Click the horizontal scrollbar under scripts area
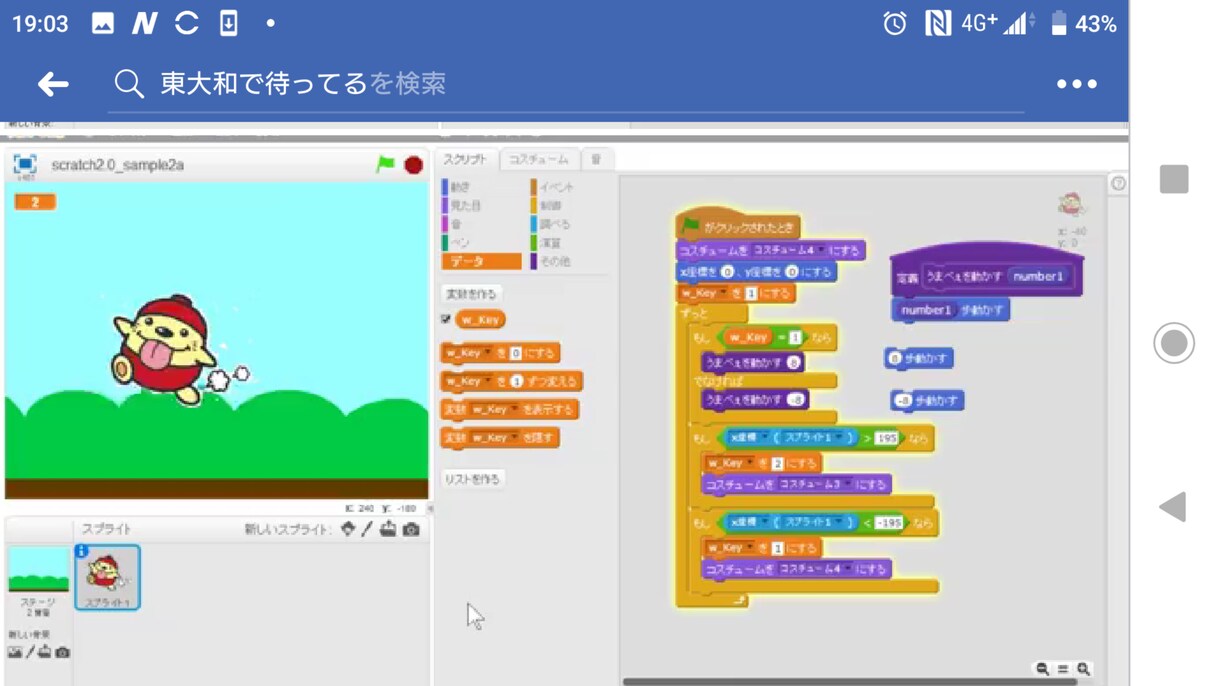 click(850, 682)
